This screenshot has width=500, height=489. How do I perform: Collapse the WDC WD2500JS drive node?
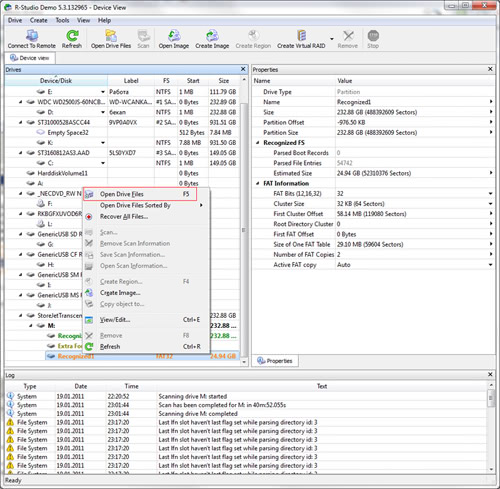[21, 102]
